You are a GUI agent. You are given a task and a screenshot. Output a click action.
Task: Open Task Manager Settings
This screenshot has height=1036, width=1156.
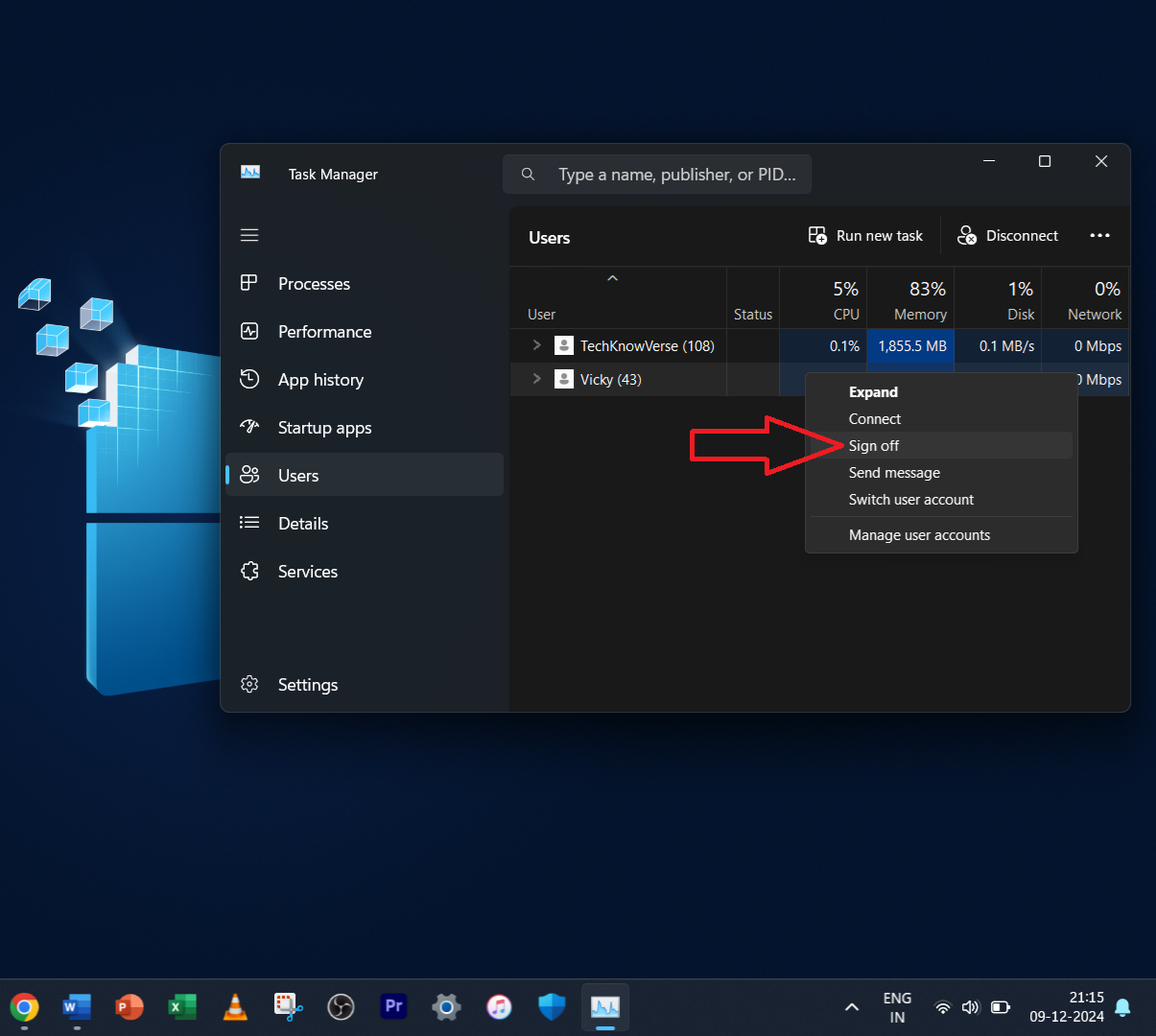pos(307,685)
